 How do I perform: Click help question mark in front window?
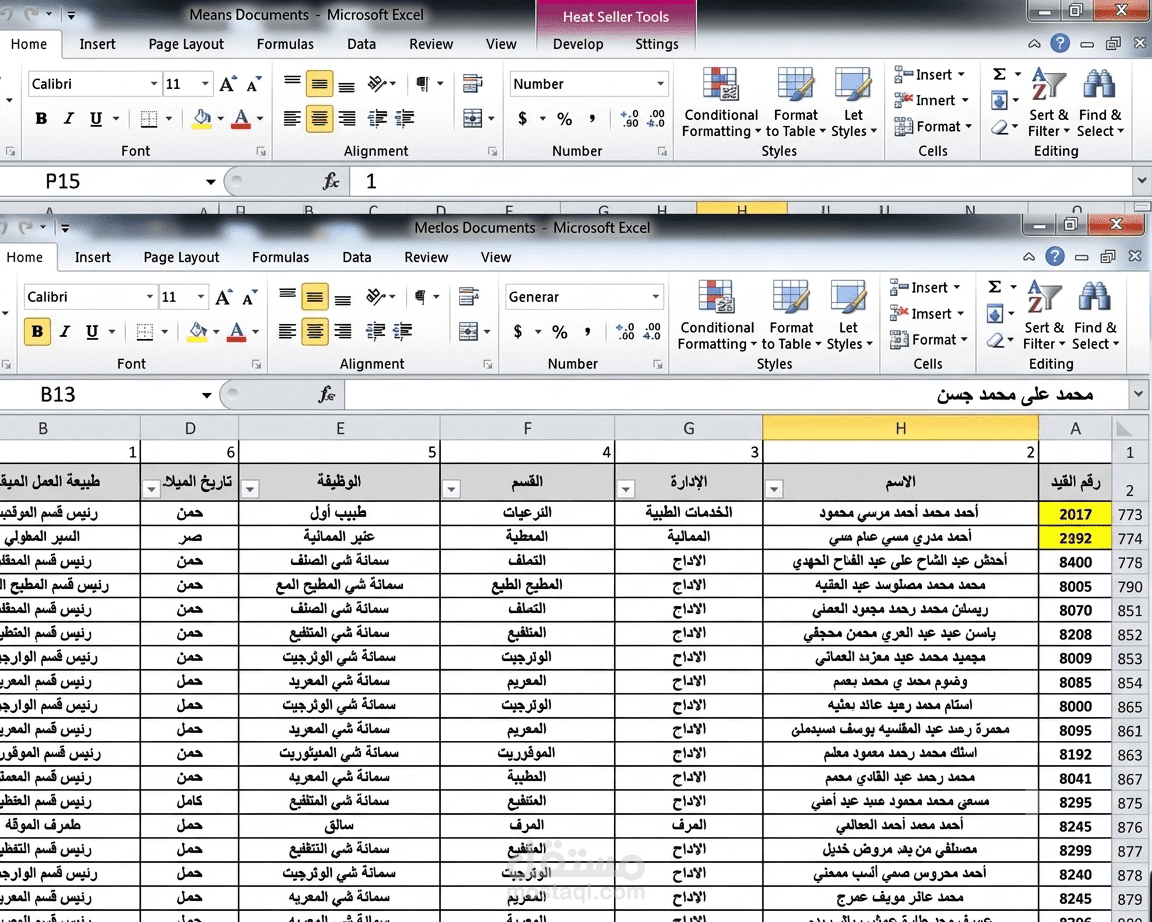coord(1055,256)
